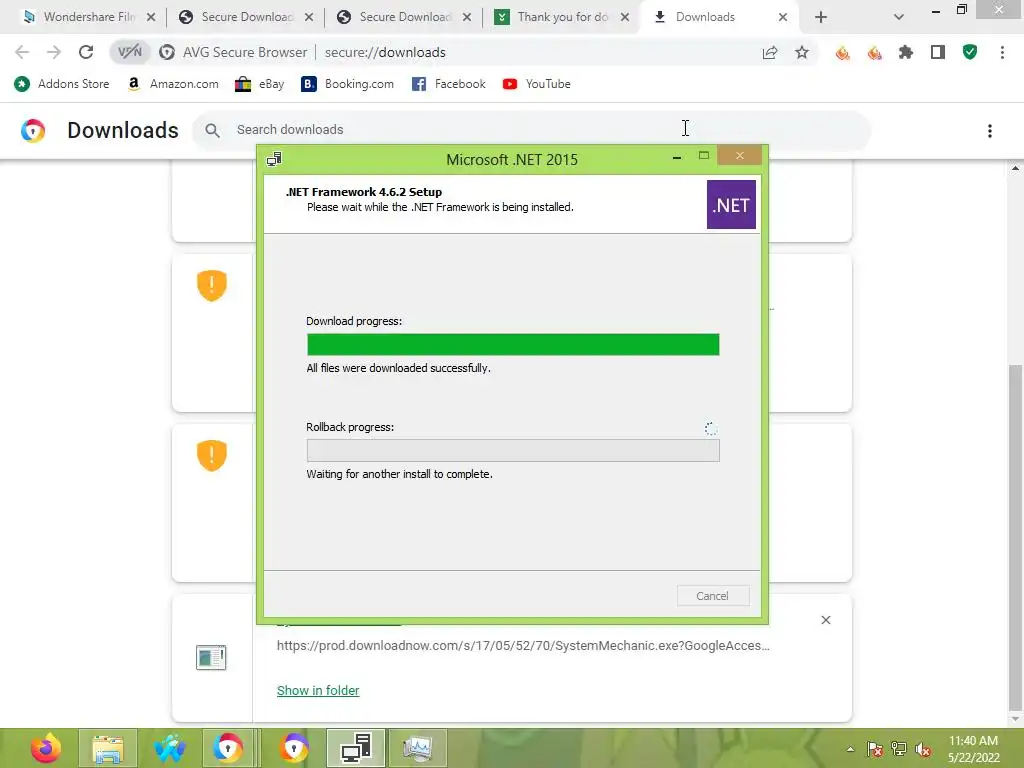This screenshot has width=1024, height=768.
Task: Open the blue W app on taskbar
Action: [x=169, y=748]
